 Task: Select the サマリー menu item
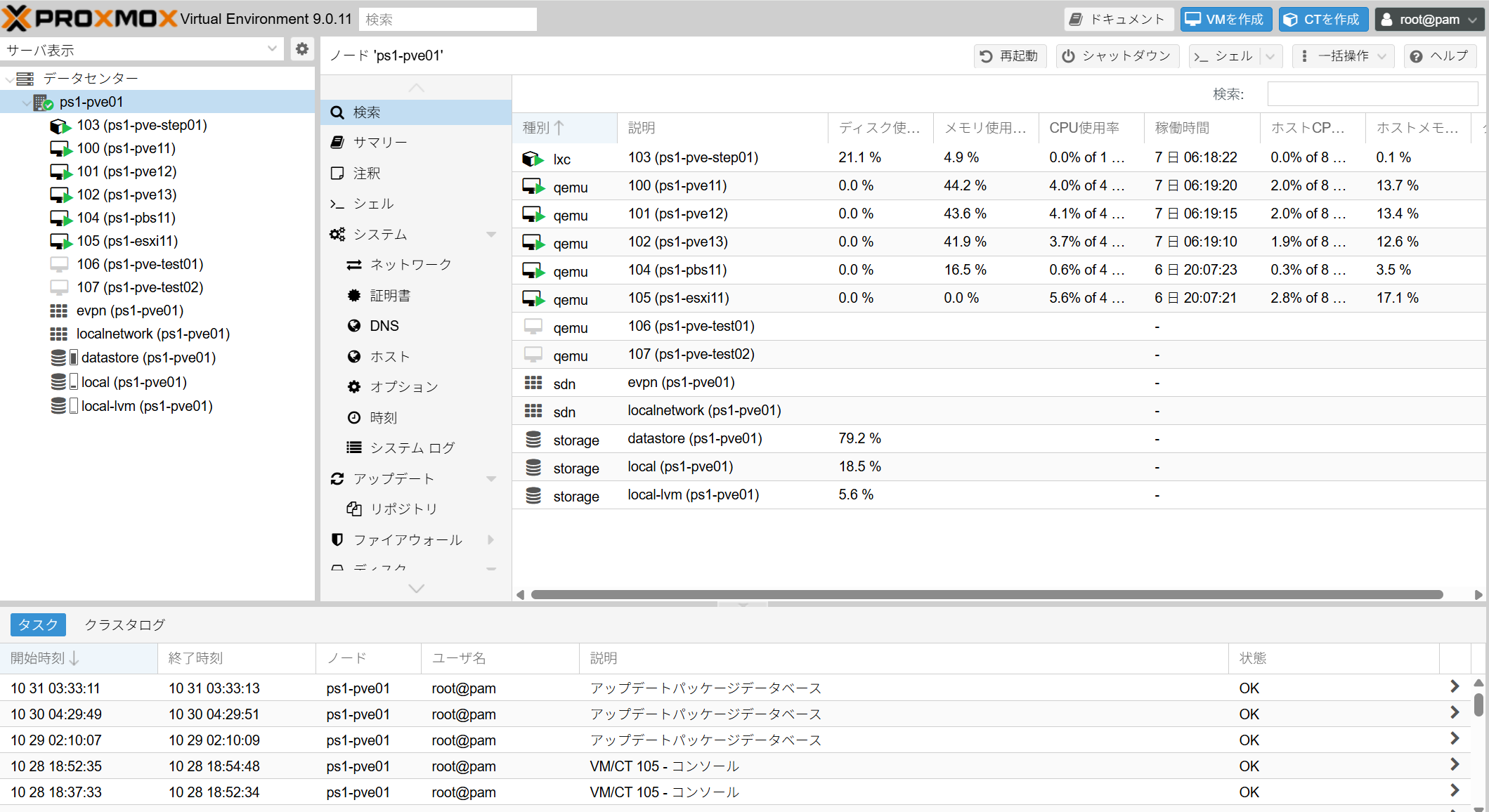tap(380, 143)
